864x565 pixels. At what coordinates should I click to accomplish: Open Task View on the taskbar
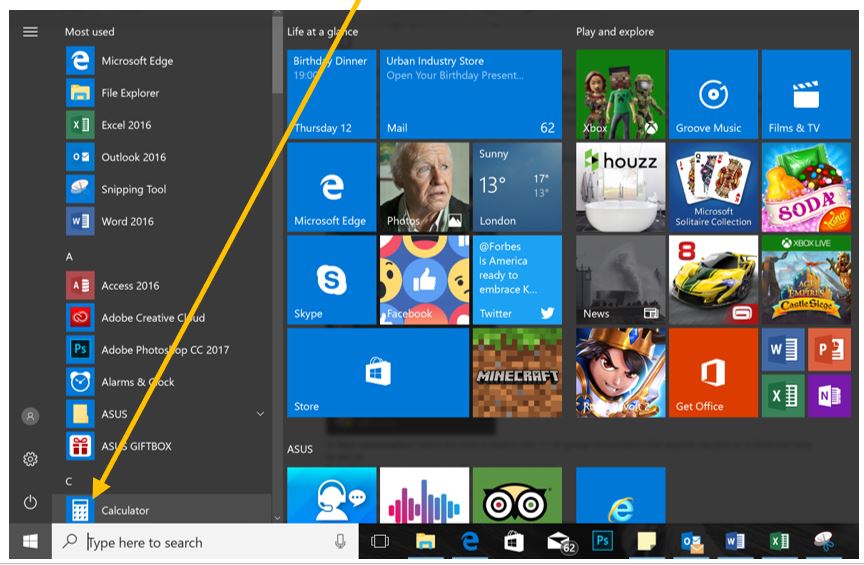[380, 542]
